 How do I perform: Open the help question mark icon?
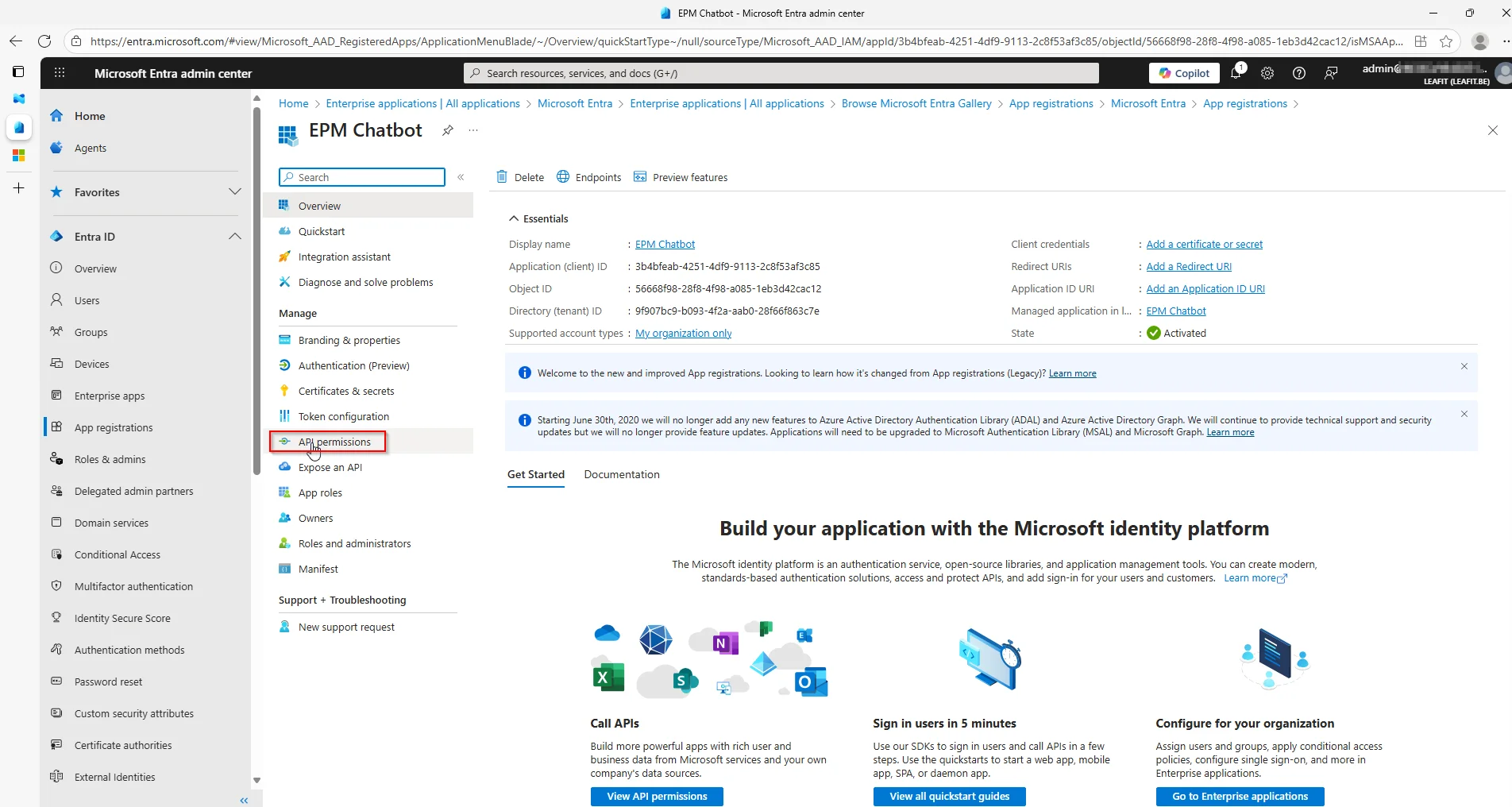[1299, 73]
